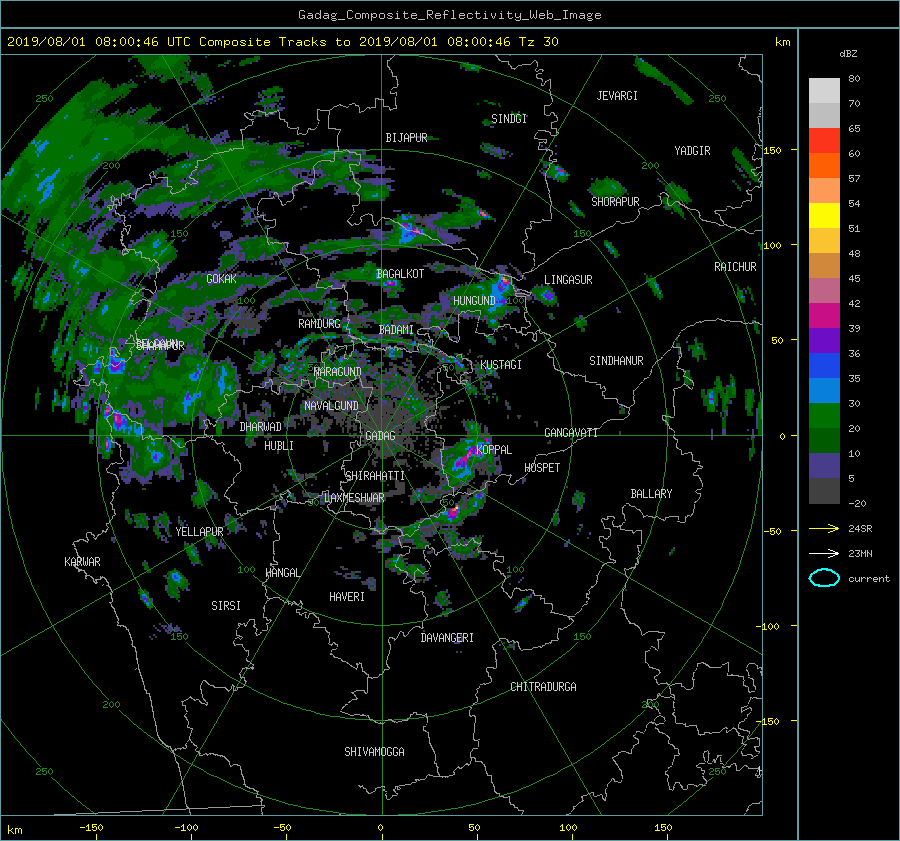Click the yellow 24SR track arrow in legend
Viewport: 900px width, 841px height.
[824, 528]
